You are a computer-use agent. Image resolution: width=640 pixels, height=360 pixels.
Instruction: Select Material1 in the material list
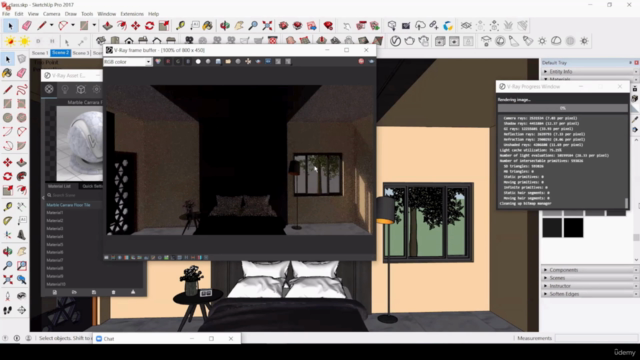tap(55, 213)
